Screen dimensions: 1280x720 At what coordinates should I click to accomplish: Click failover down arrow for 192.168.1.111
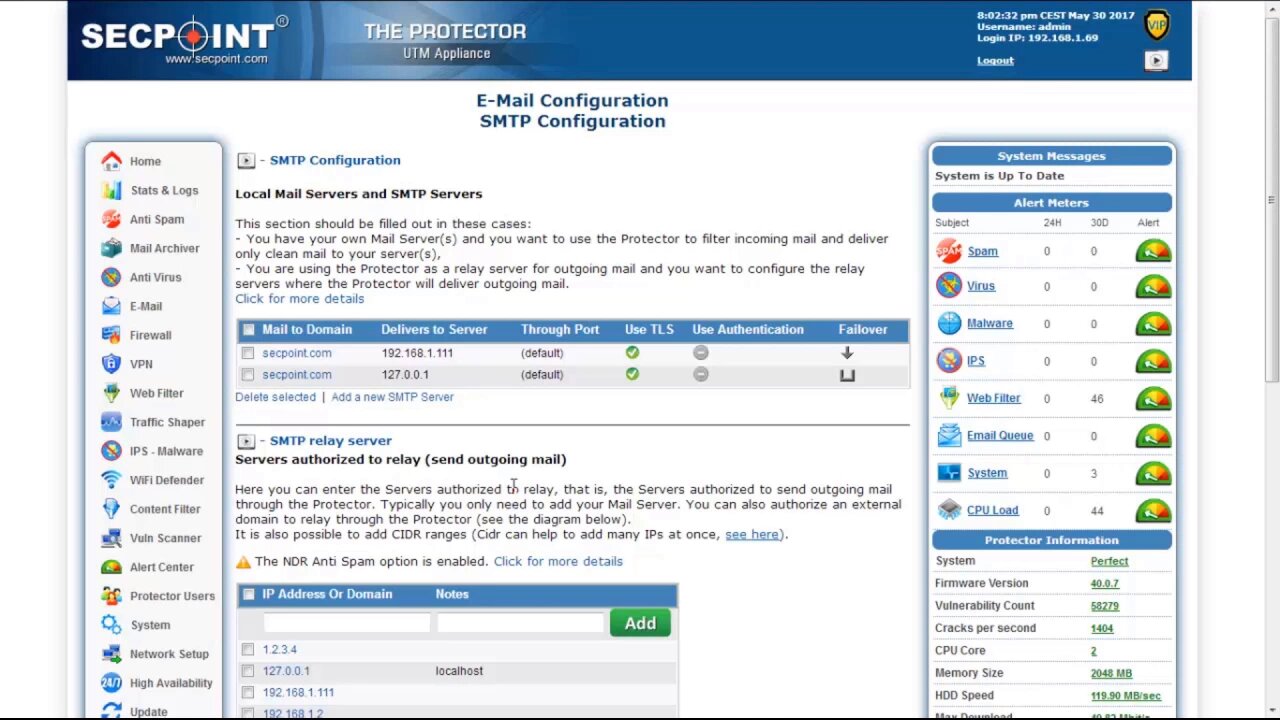847,353
